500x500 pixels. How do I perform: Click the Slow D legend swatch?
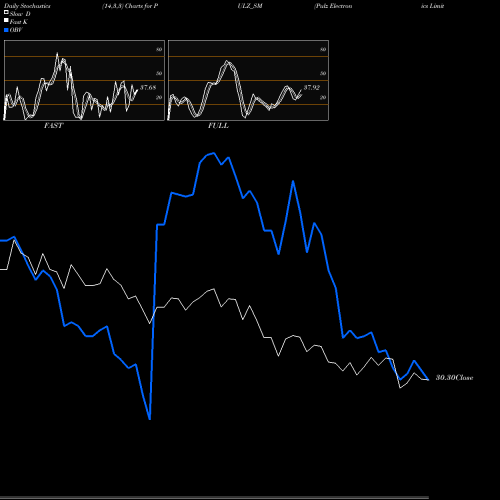click(x=6, y=12)
